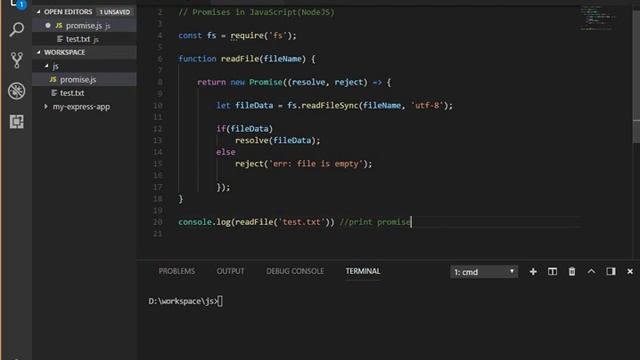
Task: Open the Debug view icon
Action: click(x=17, y=91)
